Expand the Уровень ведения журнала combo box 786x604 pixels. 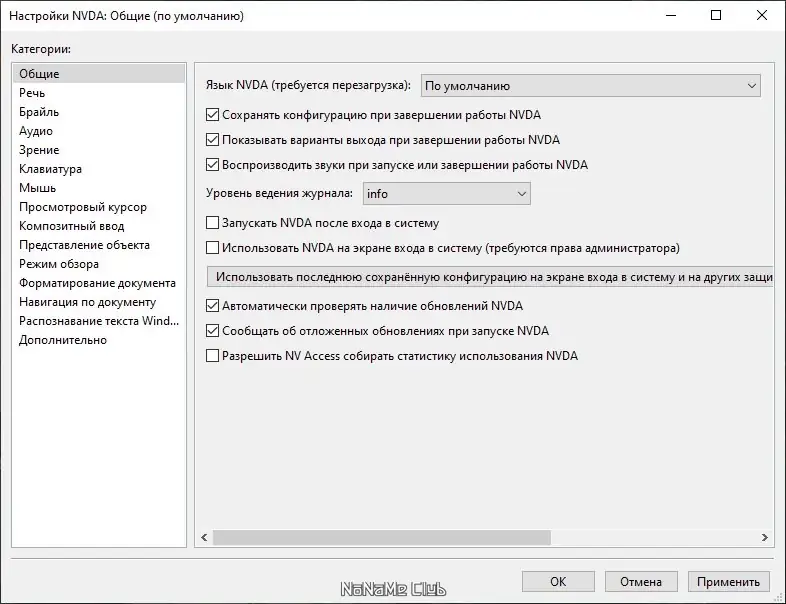(446, 193)
